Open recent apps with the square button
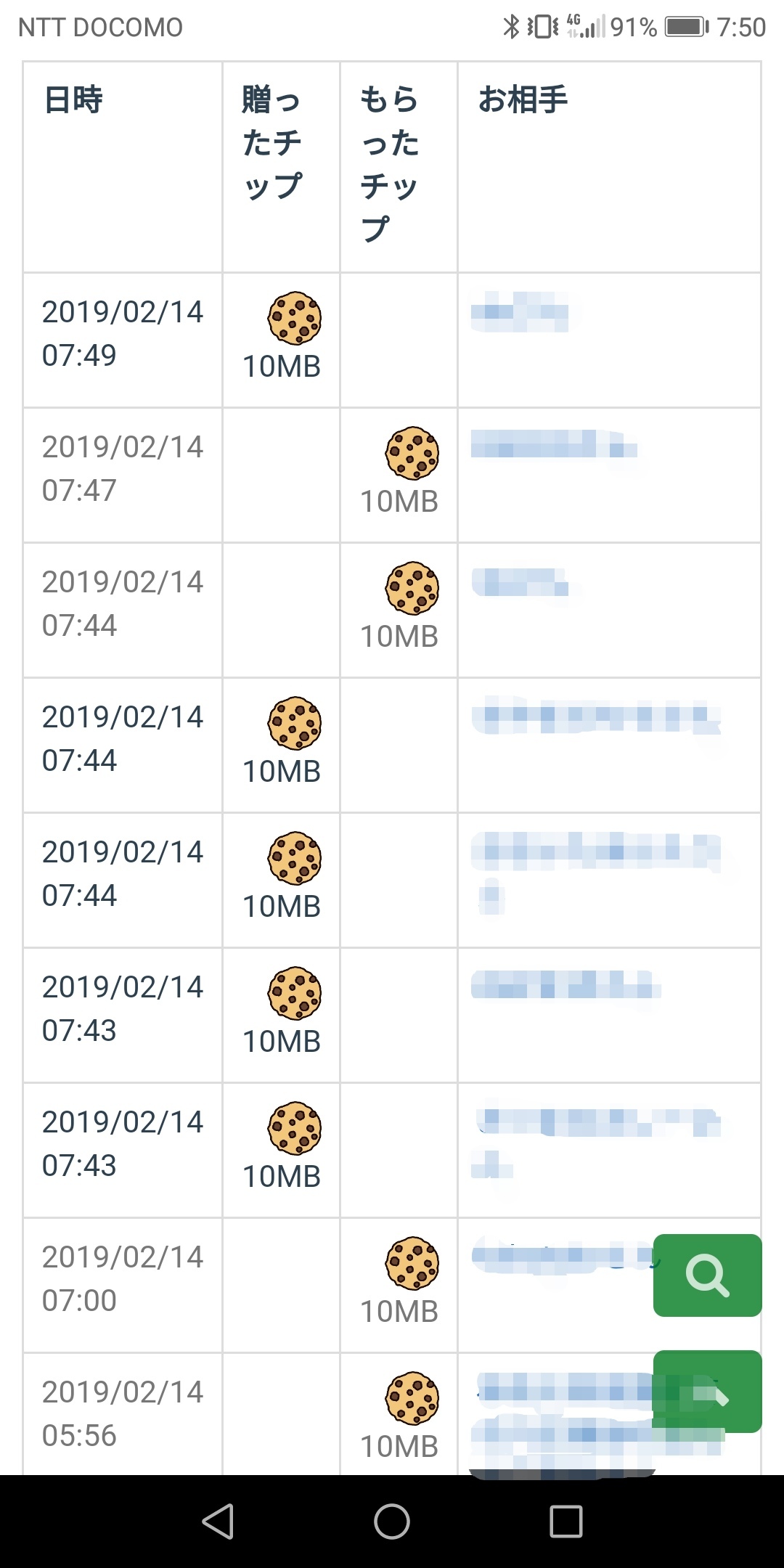The height and width of the screenshot is (1568, 784). [565, 1521]
